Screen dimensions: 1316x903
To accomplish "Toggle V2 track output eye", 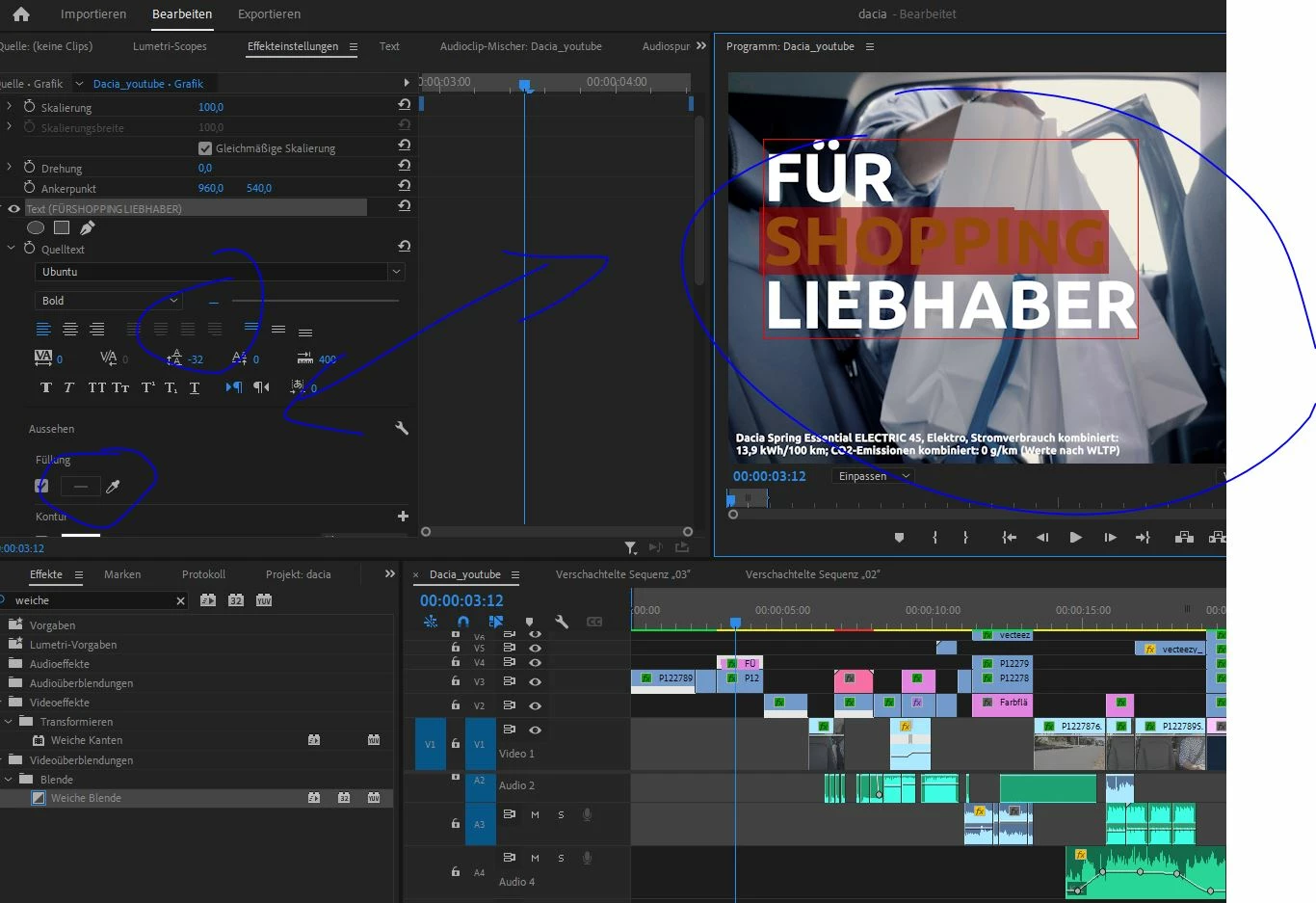I will [x=535, y=705].
